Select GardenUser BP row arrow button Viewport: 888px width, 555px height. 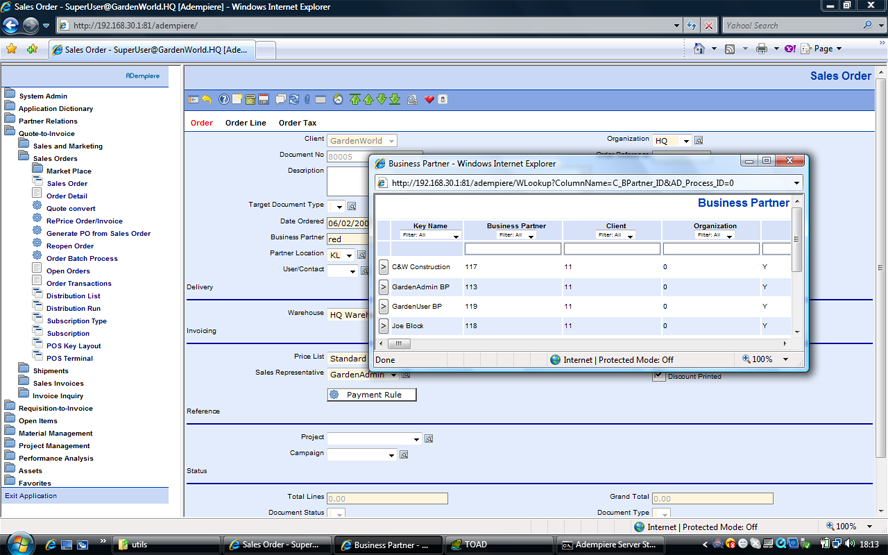pos(383,306)
